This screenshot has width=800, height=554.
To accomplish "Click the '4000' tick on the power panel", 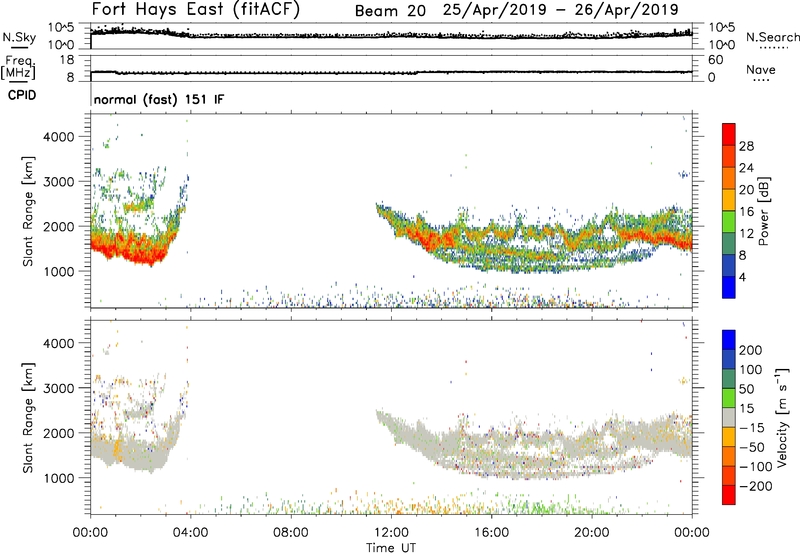I will (x=59, y=137).
